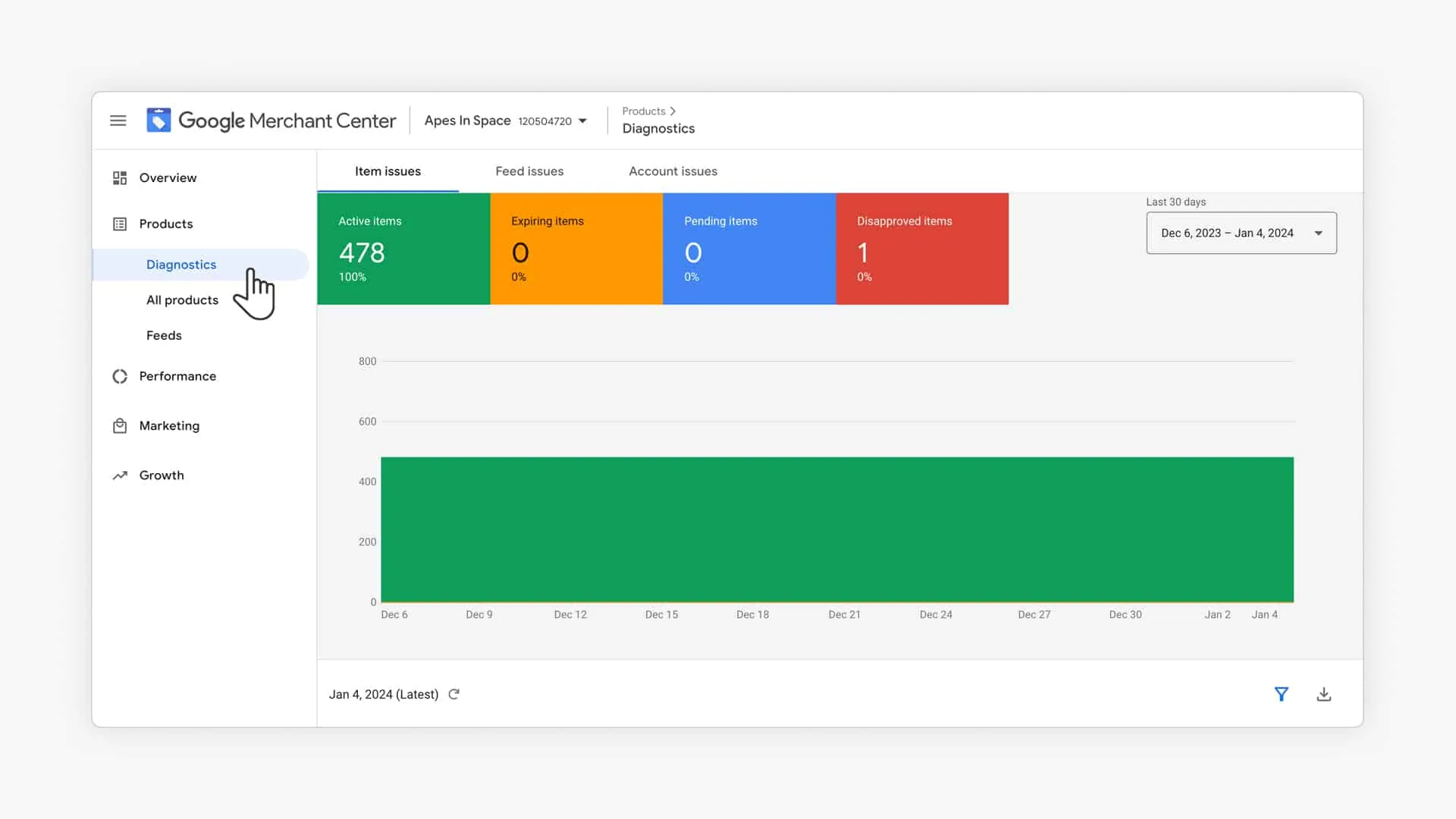Open the filter funnel icon
This screenshot has height=819, width=1456.
click(x=1281, y=695)
